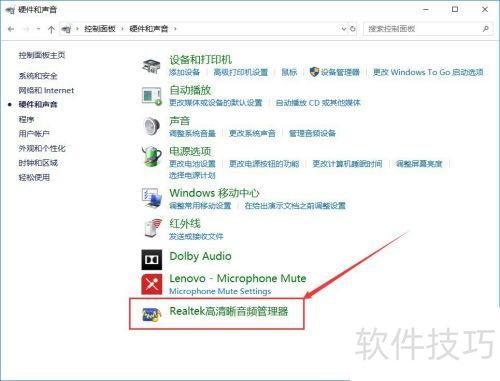Click 自动播放 CD 或其他媒体 link
The image size is (500, 381).
[x=318, y=103]
